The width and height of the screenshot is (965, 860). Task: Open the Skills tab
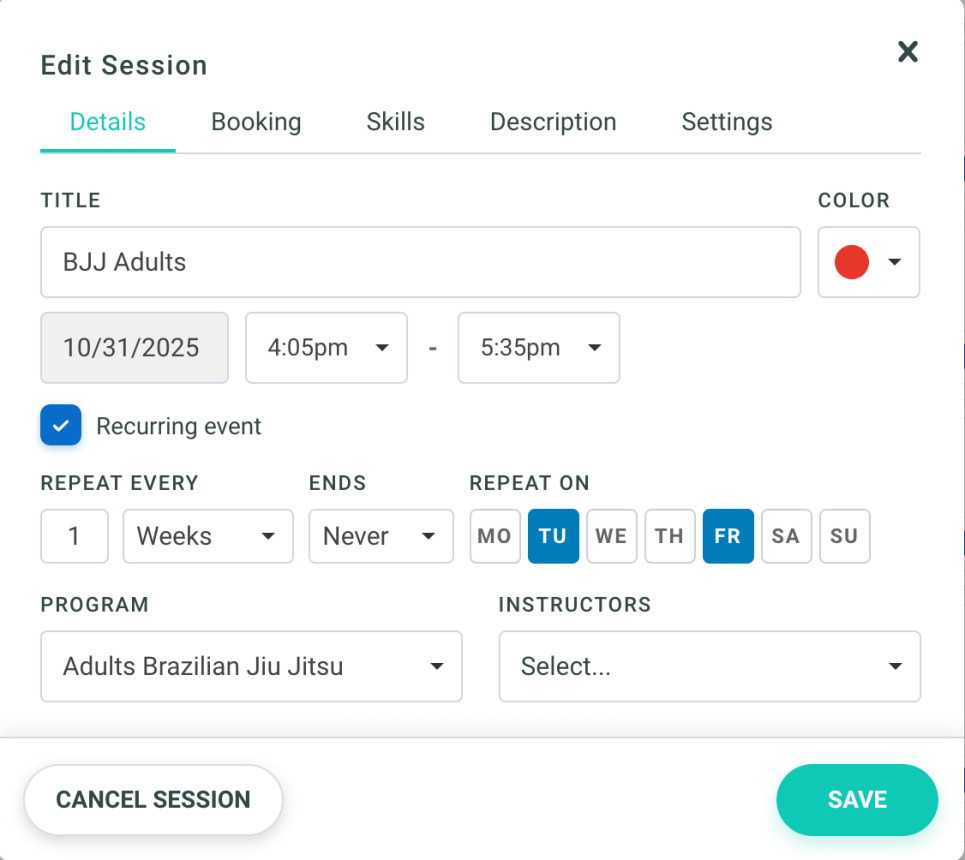coord(395,121)
